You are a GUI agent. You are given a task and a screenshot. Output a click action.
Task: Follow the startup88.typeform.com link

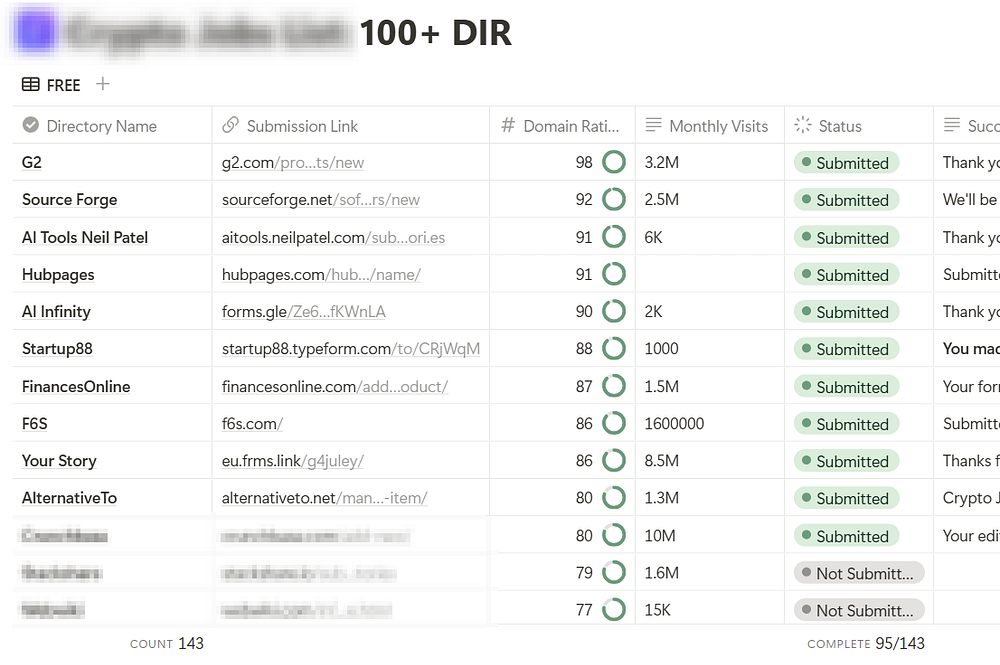(351, 349)
